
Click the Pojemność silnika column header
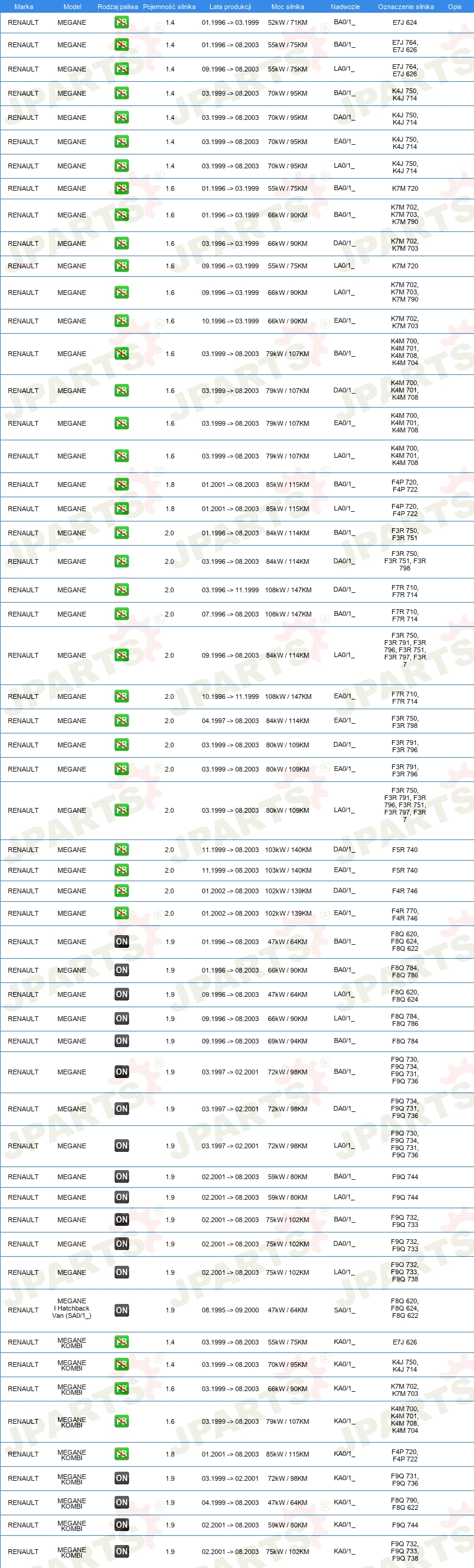coord(169,7)
